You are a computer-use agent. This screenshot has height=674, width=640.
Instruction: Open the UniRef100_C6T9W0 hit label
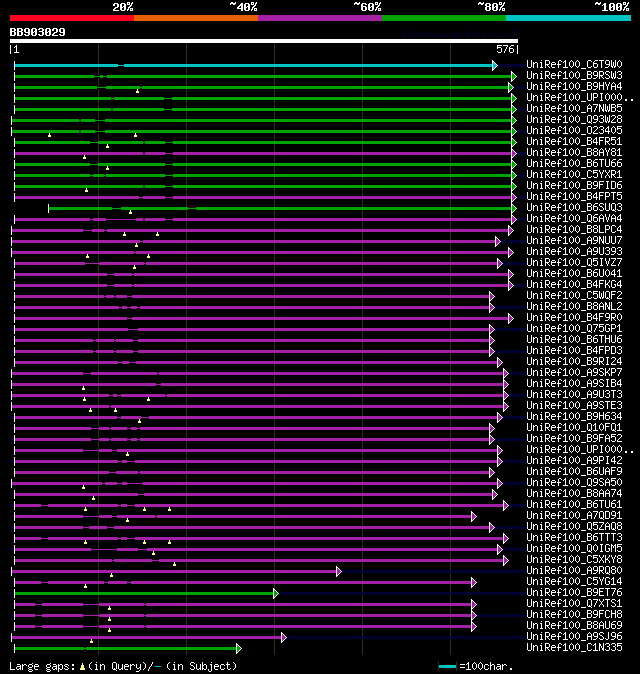[x=574, y=64]
